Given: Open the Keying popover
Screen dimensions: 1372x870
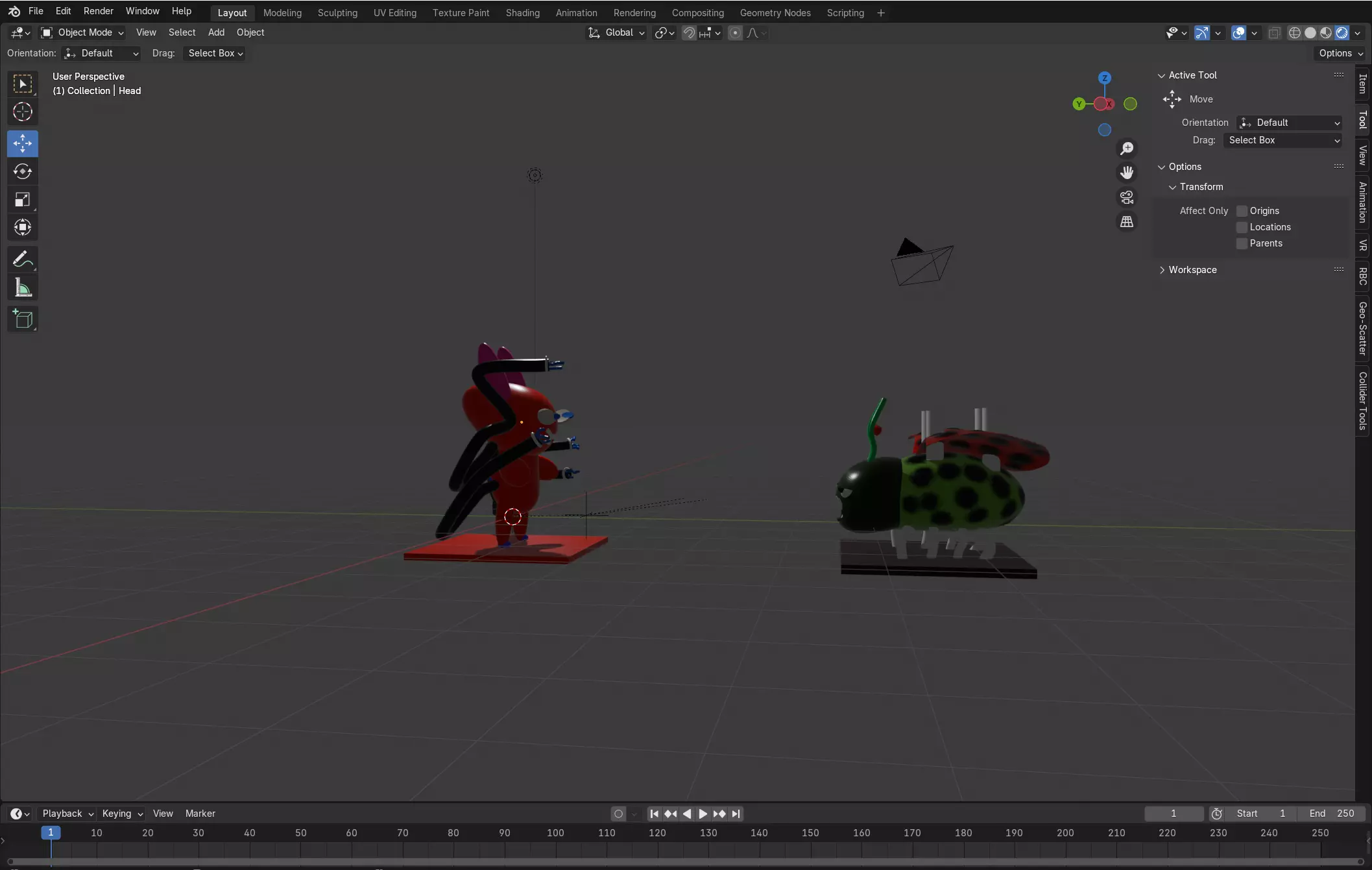Looking at the screenshot, I should tap(122, 814).
